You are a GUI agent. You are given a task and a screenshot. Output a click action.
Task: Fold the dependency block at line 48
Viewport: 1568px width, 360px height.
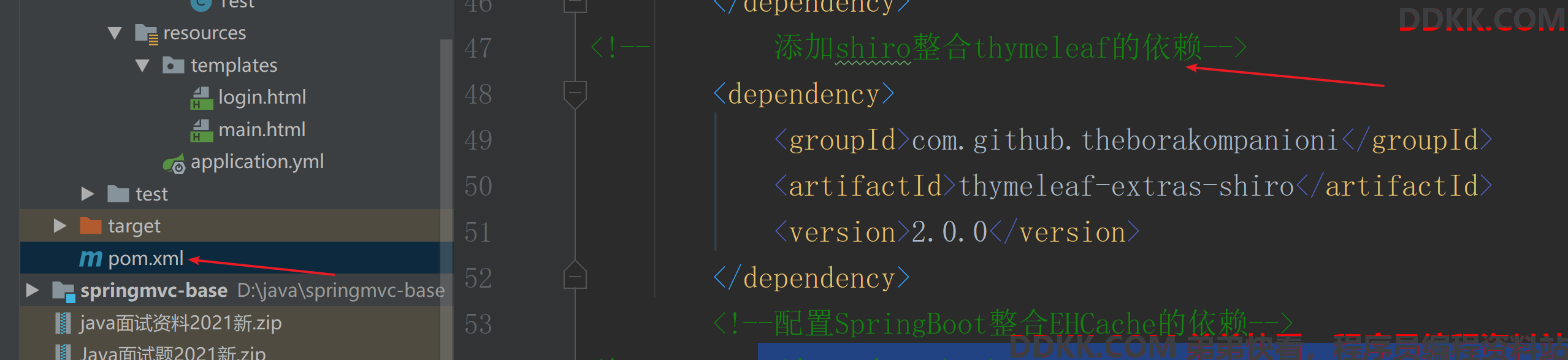pos(575,94)
